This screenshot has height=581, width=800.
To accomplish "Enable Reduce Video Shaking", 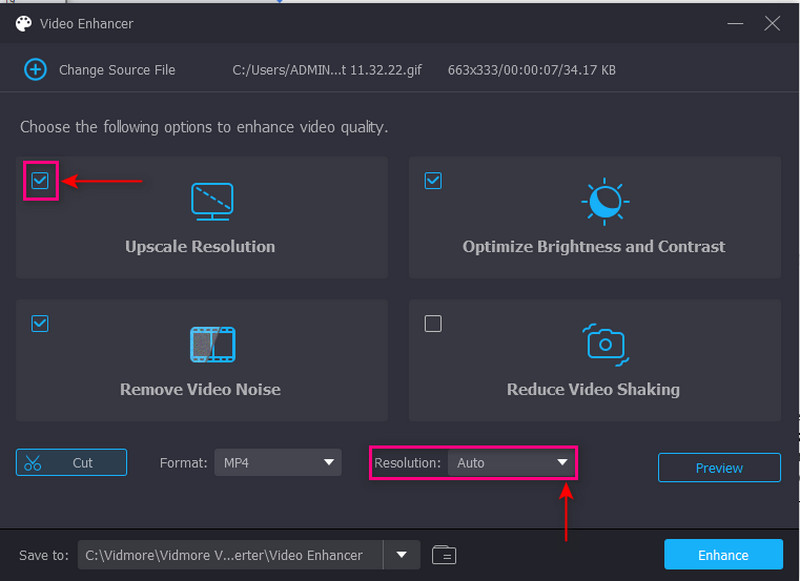I will click(433, 323).
